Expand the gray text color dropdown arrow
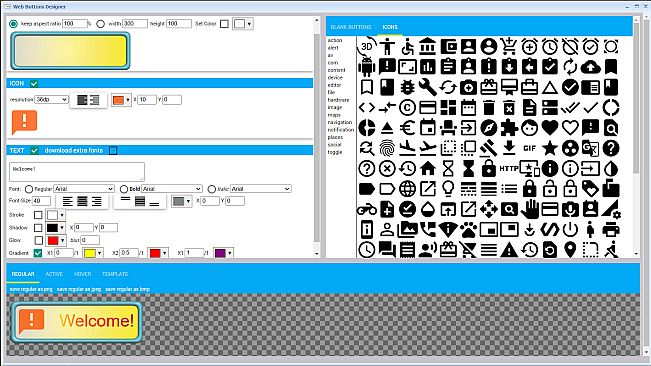Screen dimensions: 651x366 point(188,202)
